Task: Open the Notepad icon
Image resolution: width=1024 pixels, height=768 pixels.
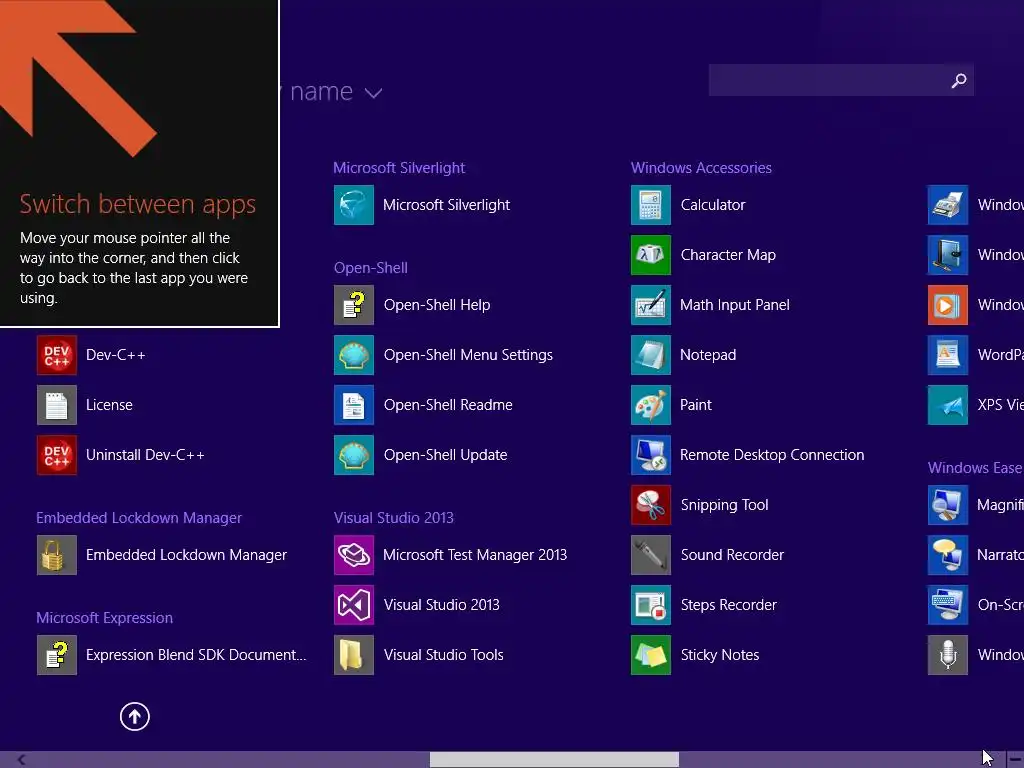Action: pos(651,355)
